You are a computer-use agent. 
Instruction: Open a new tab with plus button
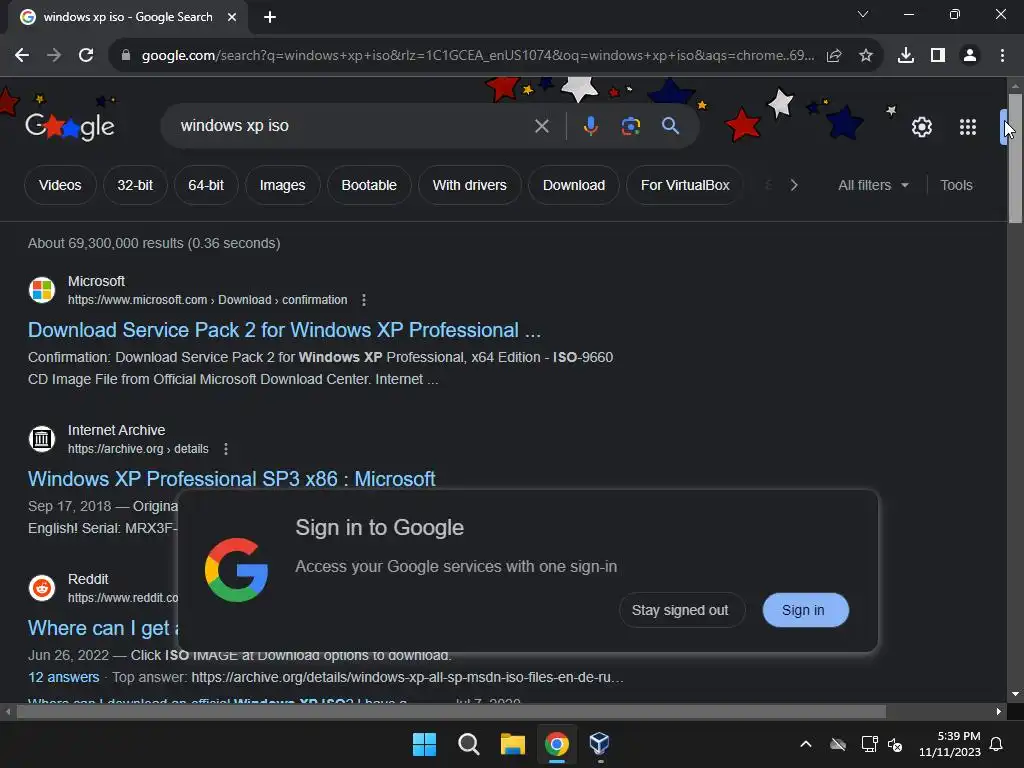coord(270,17)
